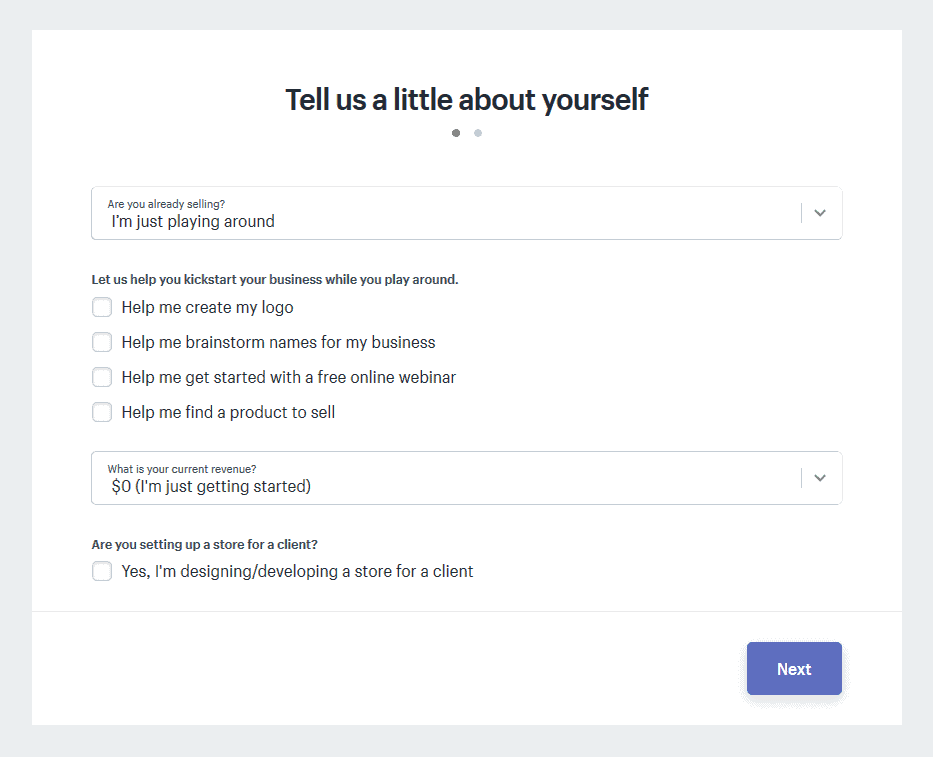Select the second step progress dot
Image resolution: width=933 pixels, height=757 pixels.
(478, 133)
